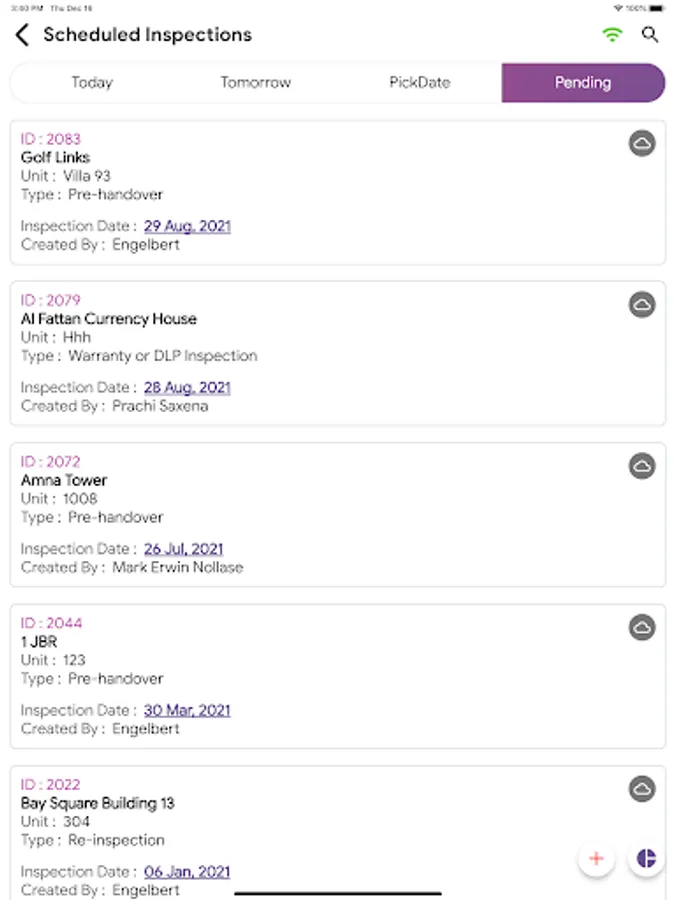Tap the 30 Mar, 2021 inspection date
The width and height of the screenshot is (675, 900).
[x=187, y=710]
